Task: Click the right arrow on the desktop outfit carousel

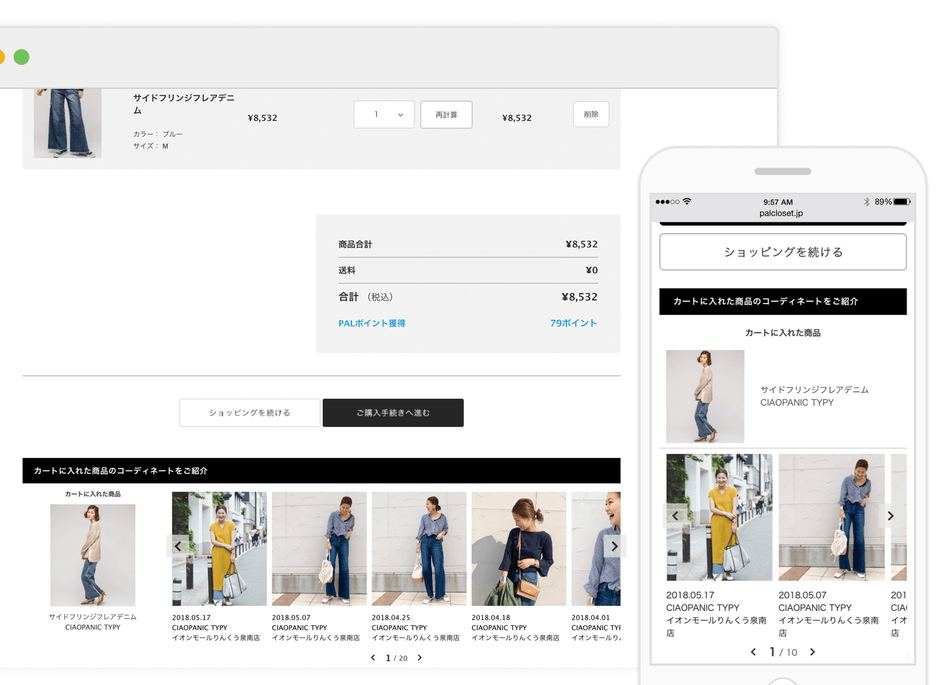Action: (x=614, y=546)
